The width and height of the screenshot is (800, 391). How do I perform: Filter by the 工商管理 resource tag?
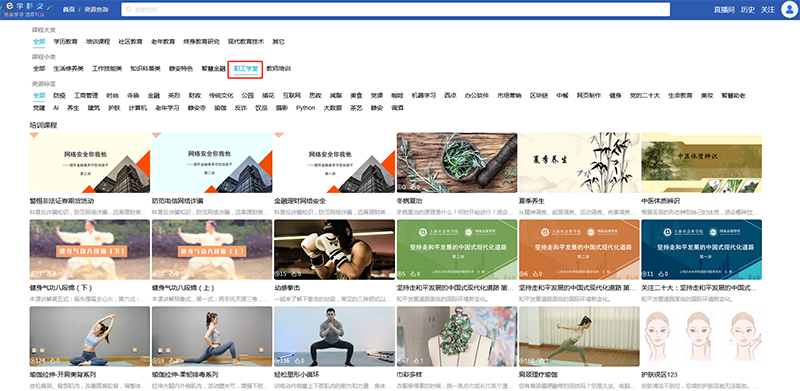pos(86,95)
